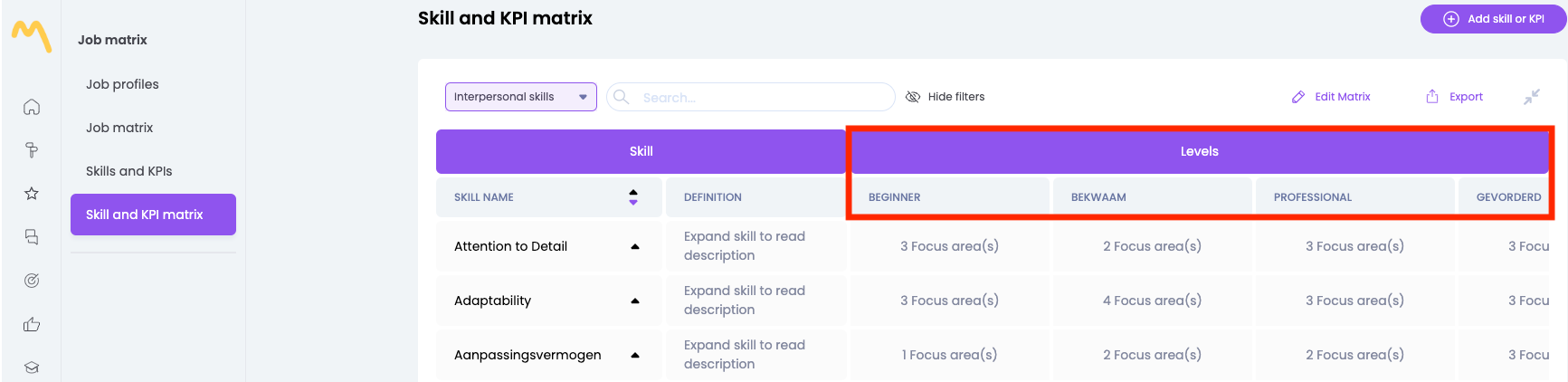Image resolution: width=1568 pixels, height=382 pixels.
Task: Click the Edit Matrix link
Action: (1331, 97)
